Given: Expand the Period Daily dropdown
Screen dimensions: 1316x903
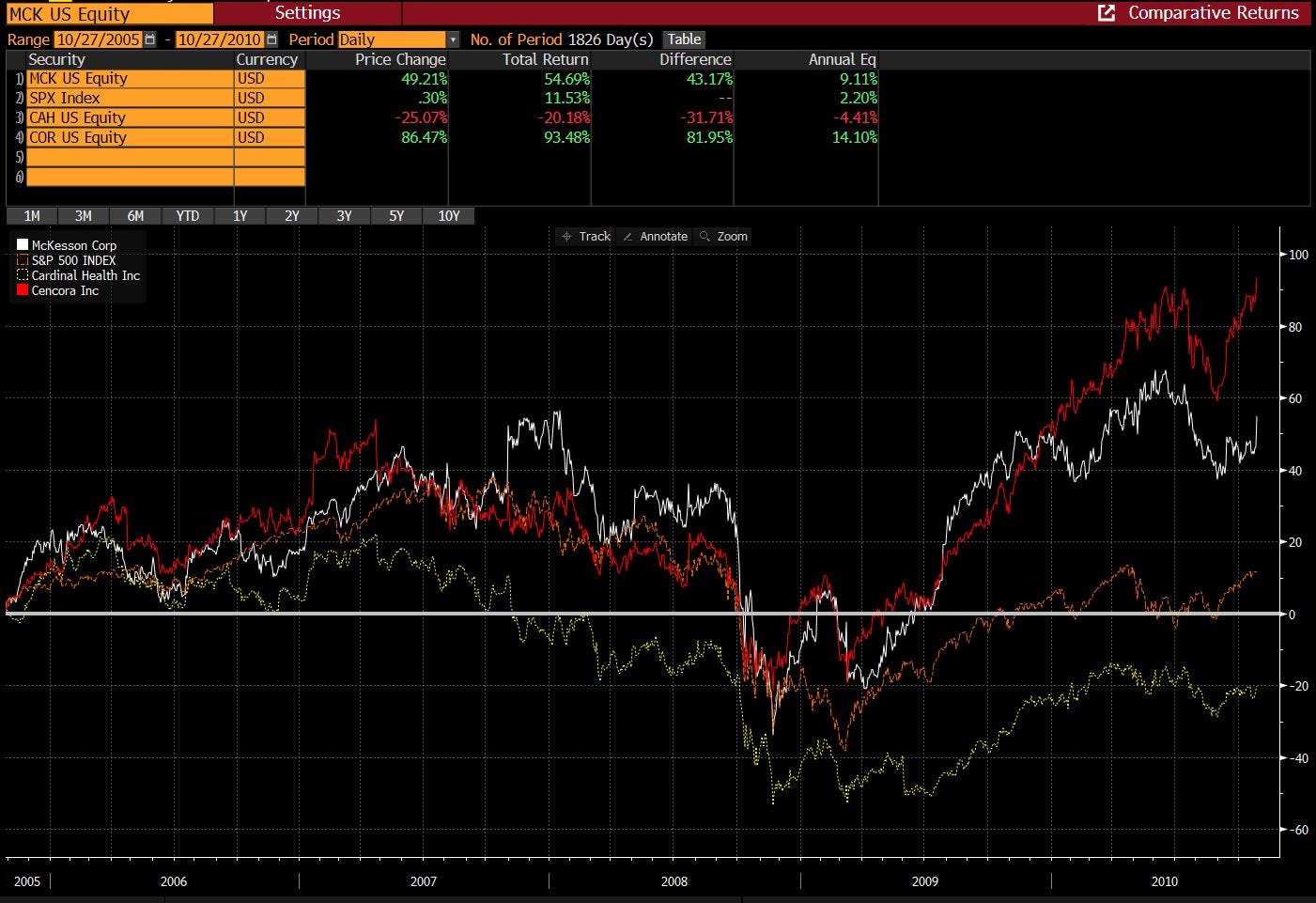Looking at the screenshot, I should point(453,39).
